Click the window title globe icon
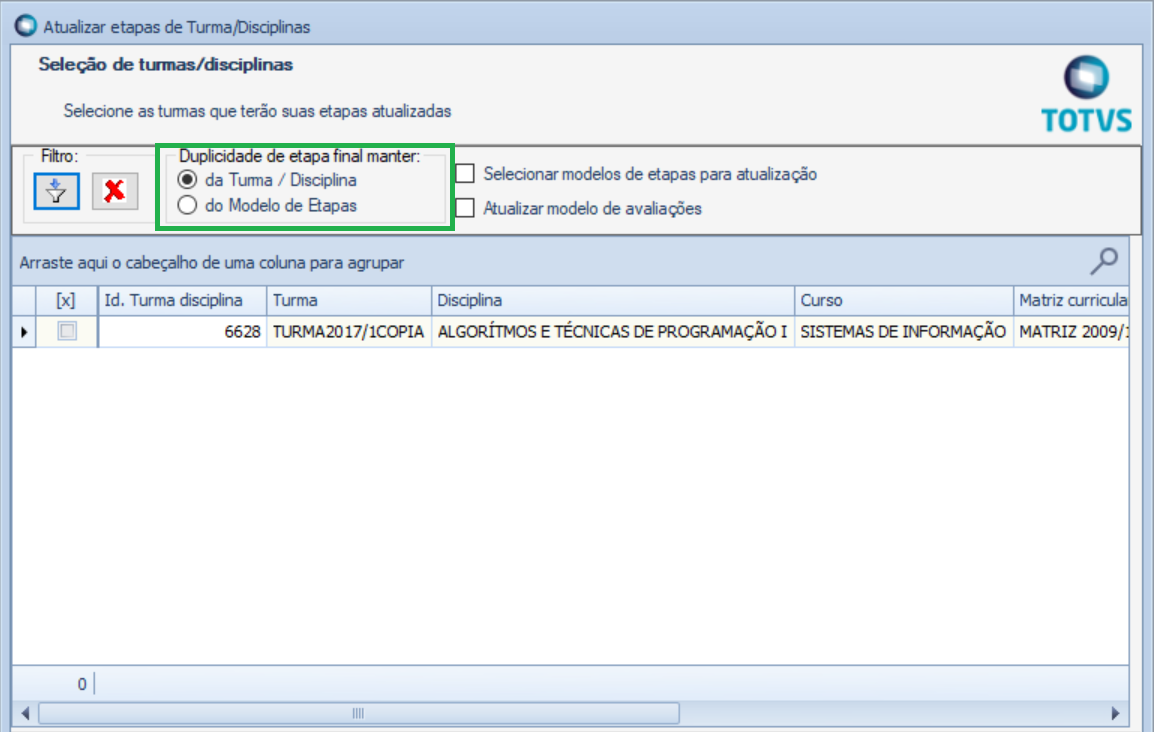Image resolution: width=1154 pixels, height=732 pixels. coord(26,26)
